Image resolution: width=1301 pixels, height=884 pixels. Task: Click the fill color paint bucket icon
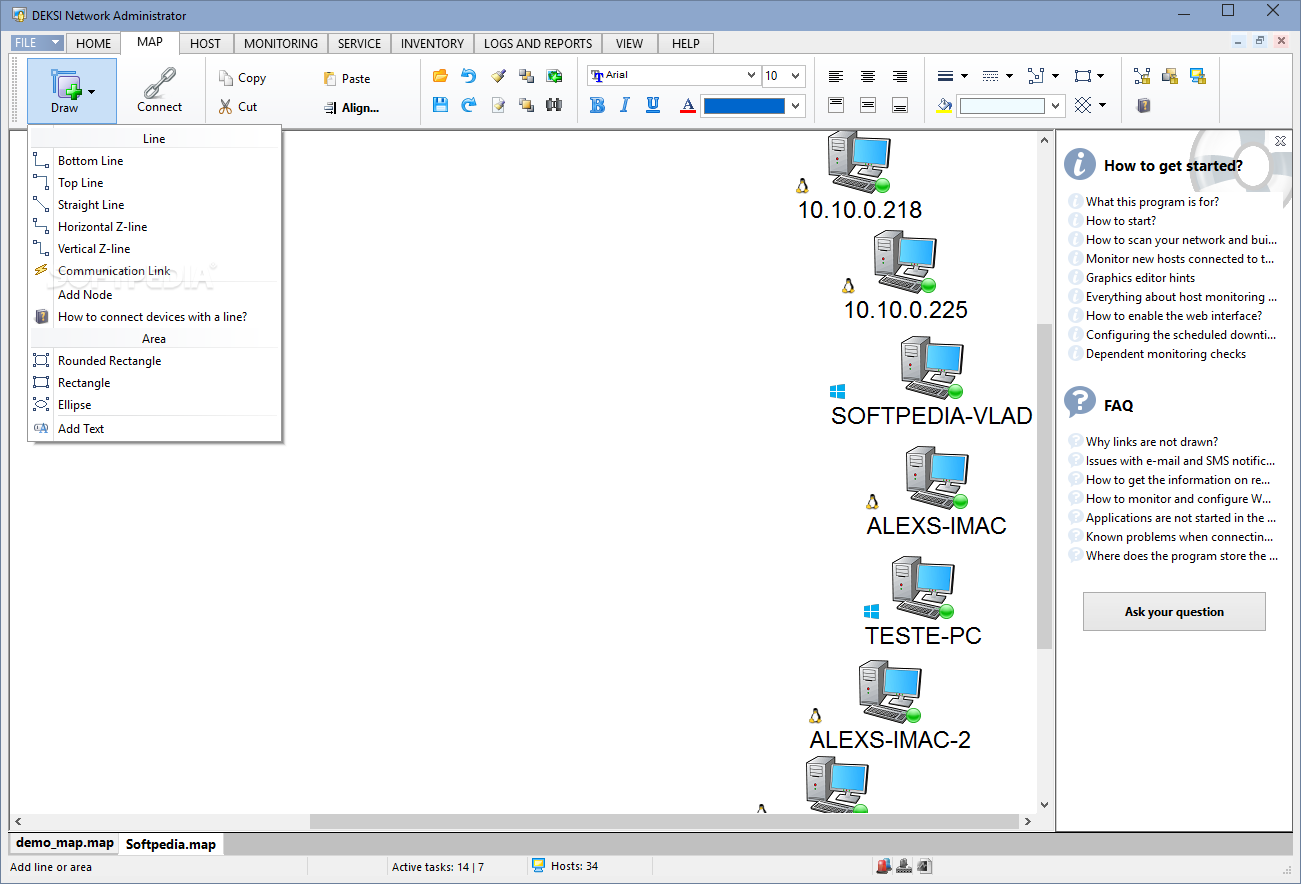[944, 105]
